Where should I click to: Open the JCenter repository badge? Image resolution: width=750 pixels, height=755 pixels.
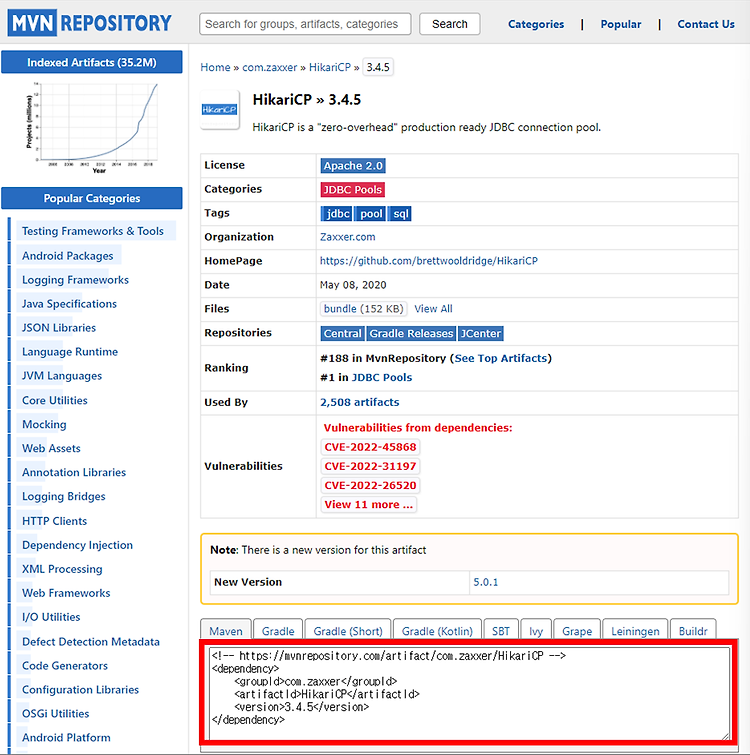480,333
